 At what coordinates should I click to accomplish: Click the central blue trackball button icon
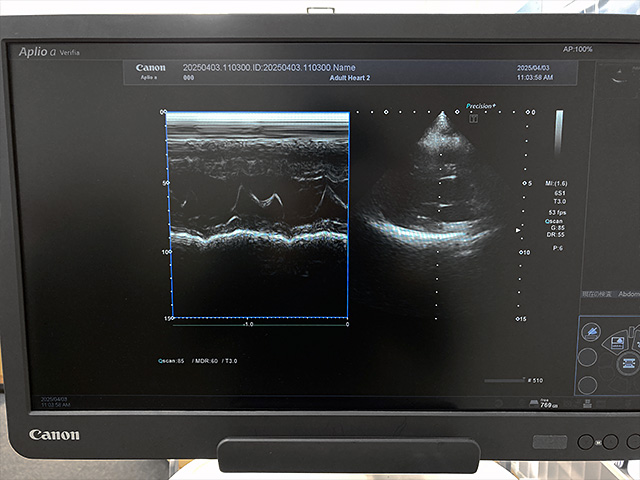629,363
